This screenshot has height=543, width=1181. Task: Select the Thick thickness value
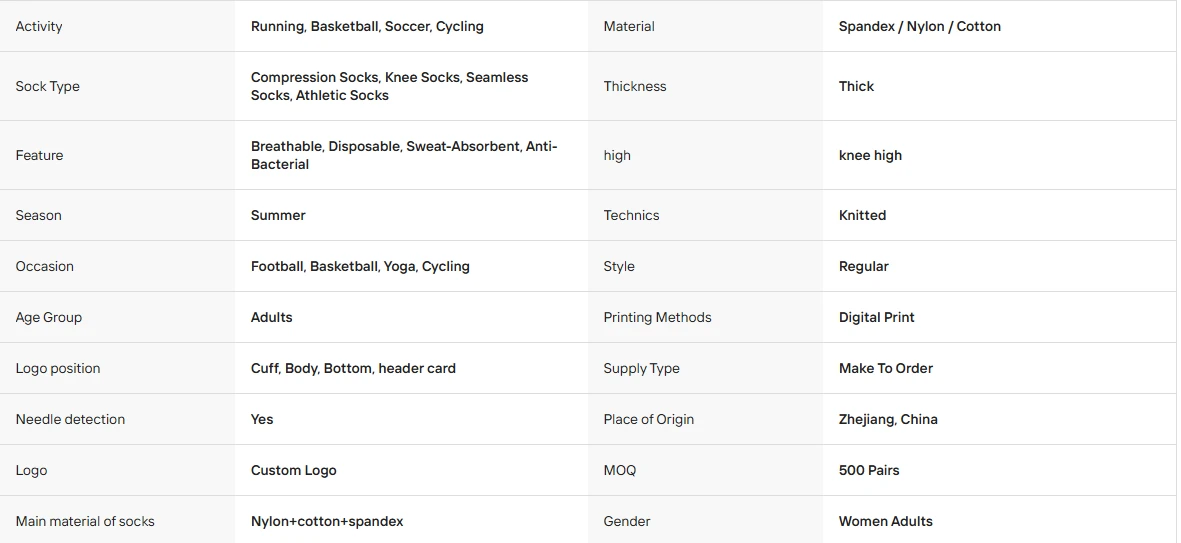tap(856, 87)
